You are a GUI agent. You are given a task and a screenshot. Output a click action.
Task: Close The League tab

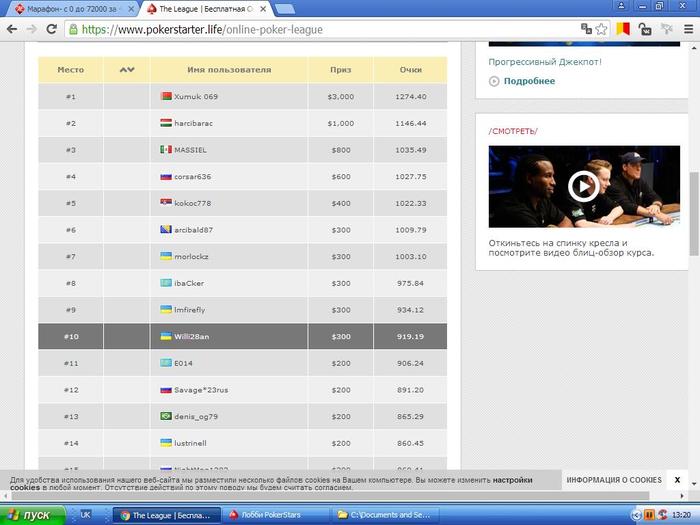[263, 9]
